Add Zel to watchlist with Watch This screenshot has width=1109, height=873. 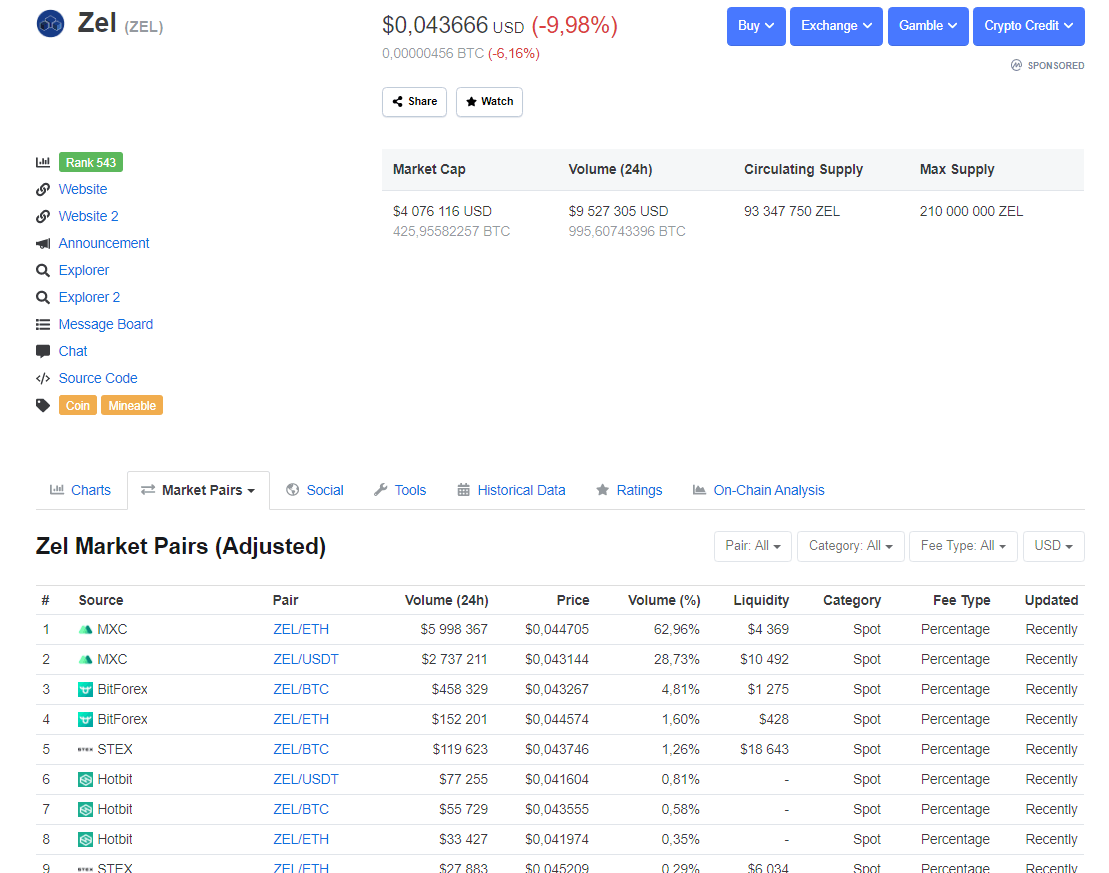point(489,102)
